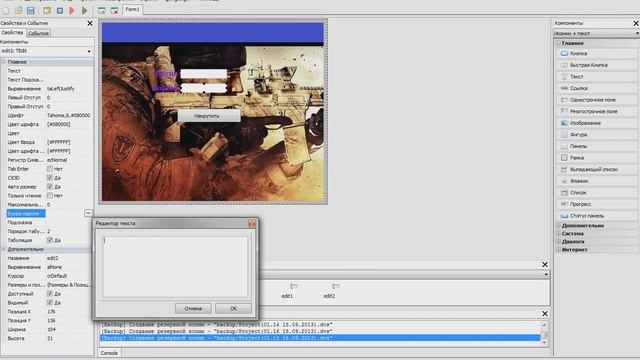Pick the Однострочное поле component

[597, 100]
